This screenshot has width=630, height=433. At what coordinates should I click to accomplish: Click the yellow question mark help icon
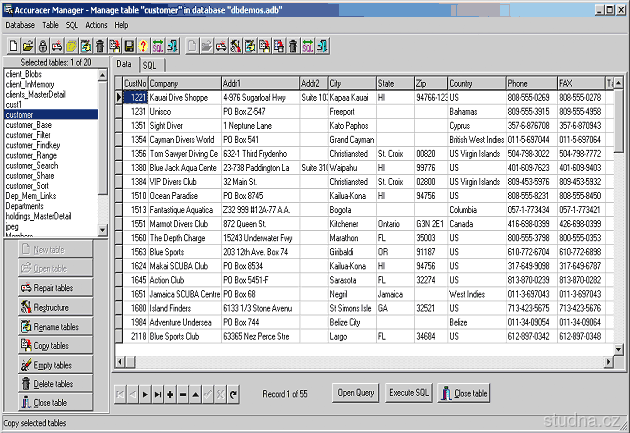point(143,45)
